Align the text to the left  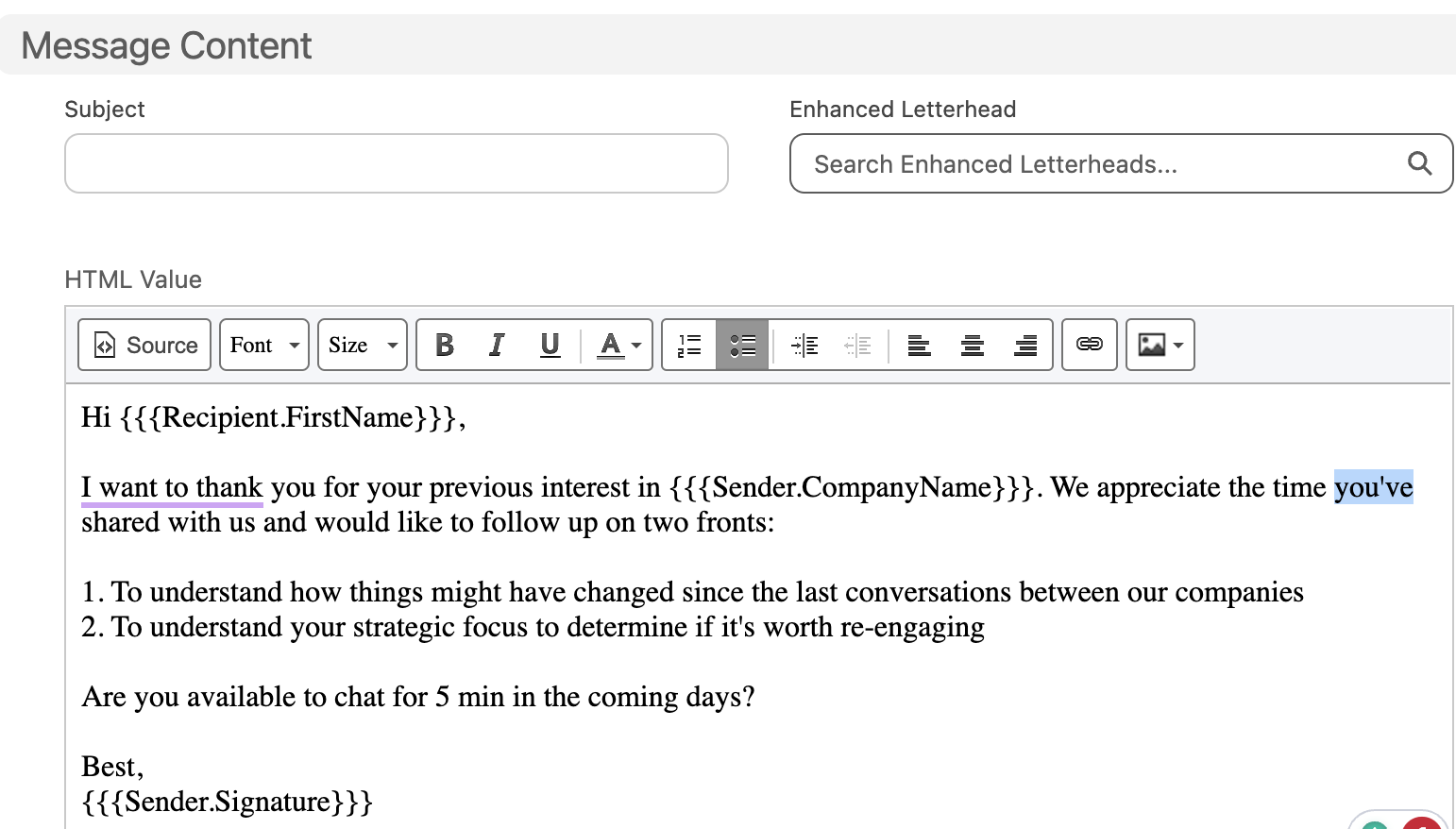[x=918, y=345]
